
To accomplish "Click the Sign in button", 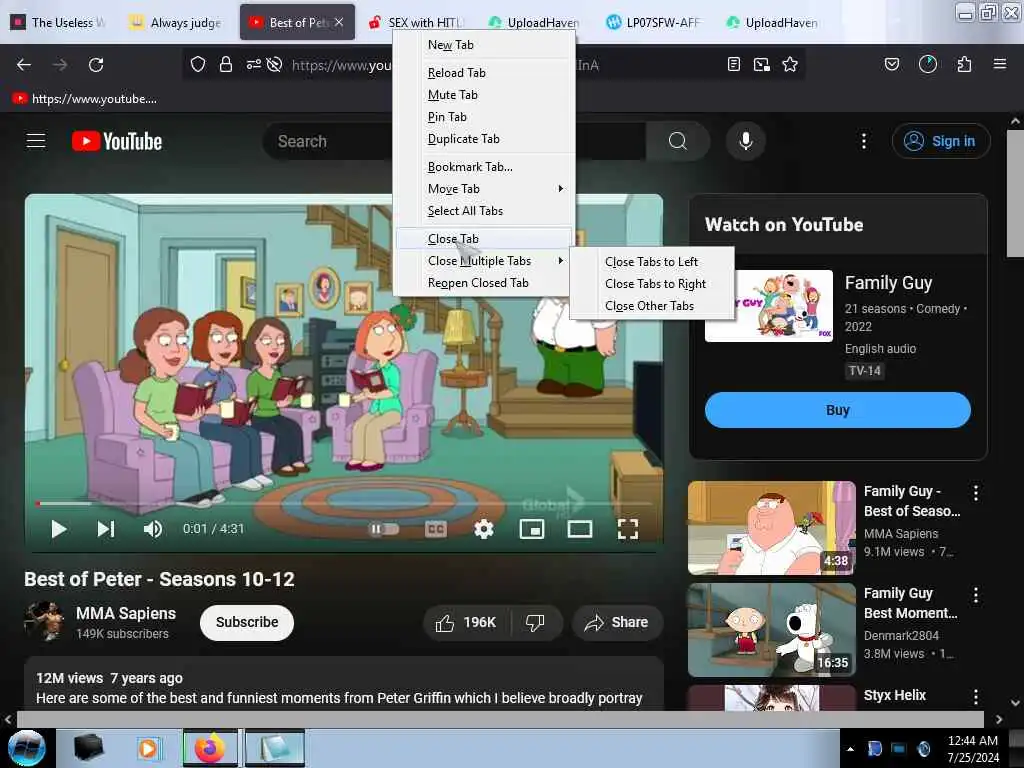I will coord(941,141).
